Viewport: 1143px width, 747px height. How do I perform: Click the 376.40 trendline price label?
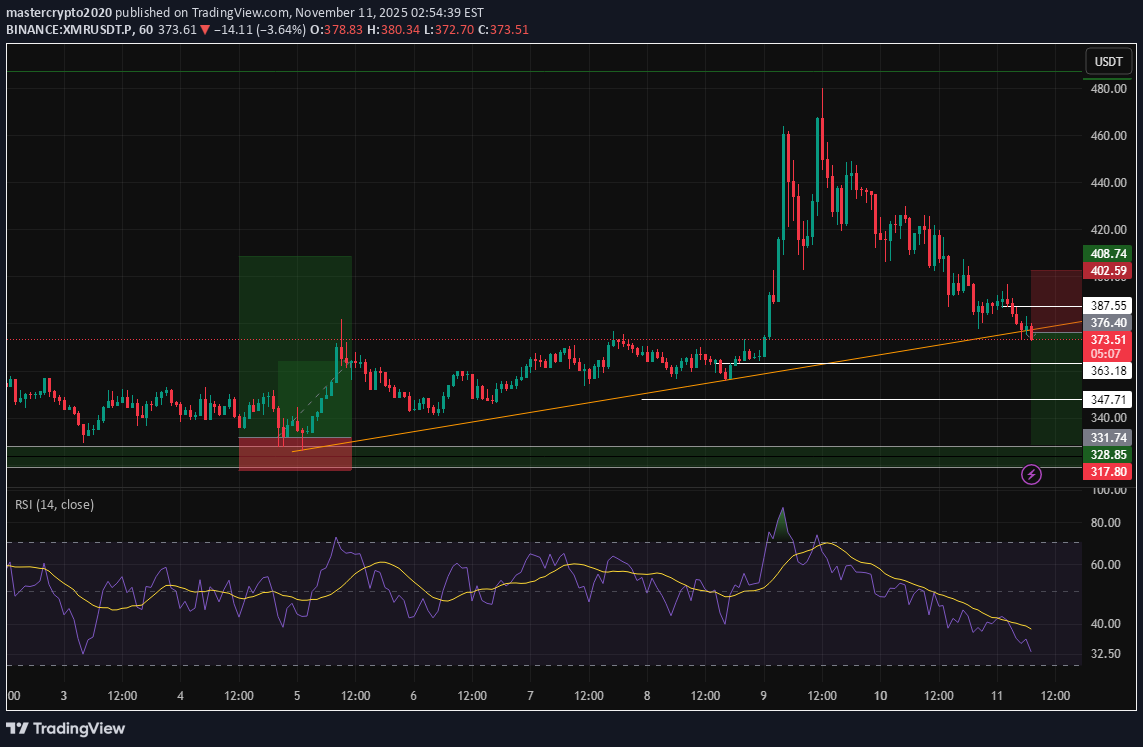(1108, 323)
